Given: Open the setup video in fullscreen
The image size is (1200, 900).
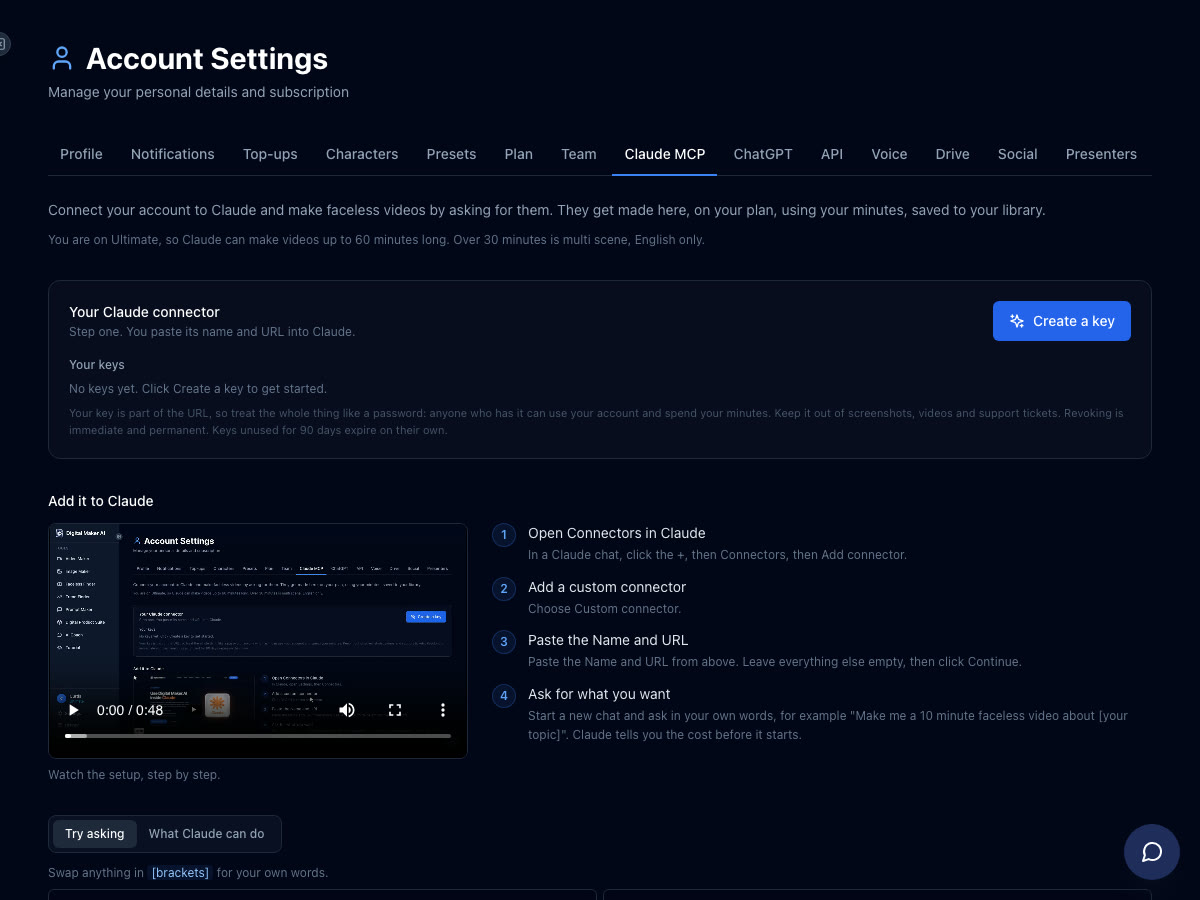Looking at the screenshot, I should (395, 710).
